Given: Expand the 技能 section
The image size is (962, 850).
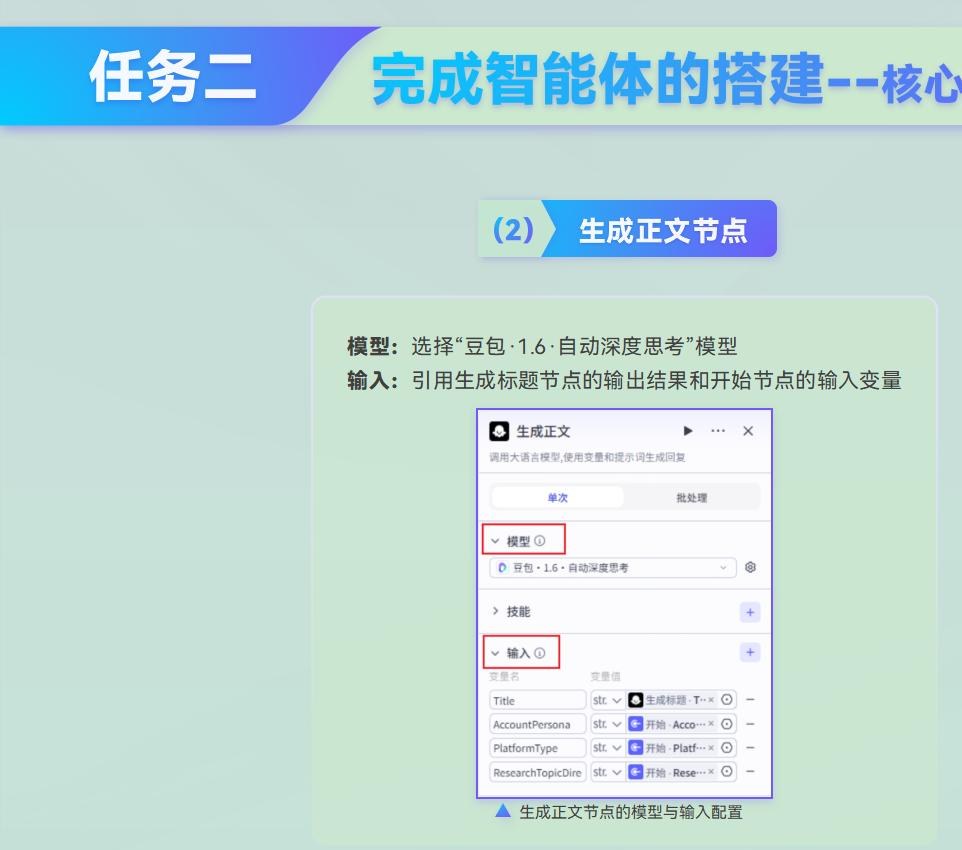Looking at the screenshot, I should pyautogui.click(x=495, y=611).
